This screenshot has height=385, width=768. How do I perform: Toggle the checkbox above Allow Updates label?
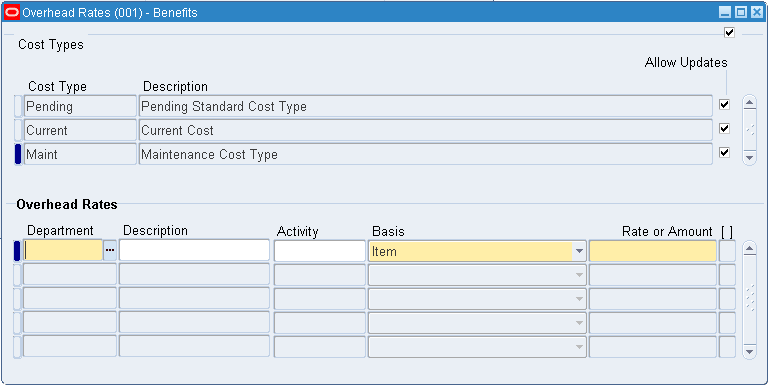pyautogui.click(x=729, y=32)
